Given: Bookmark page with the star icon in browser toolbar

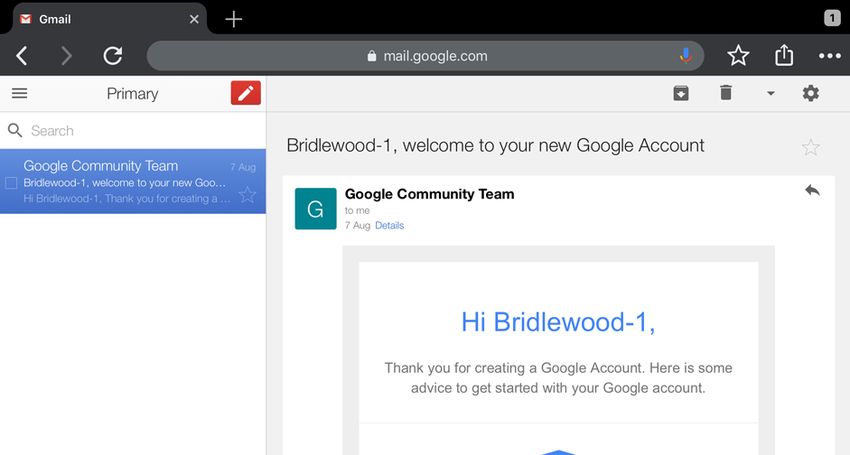Looking at the screenshot, I should coord(738,55).
